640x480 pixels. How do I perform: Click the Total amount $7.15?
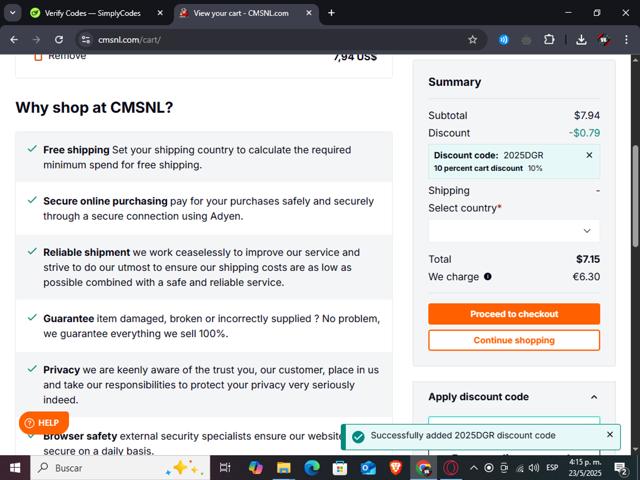coord(588,259)
